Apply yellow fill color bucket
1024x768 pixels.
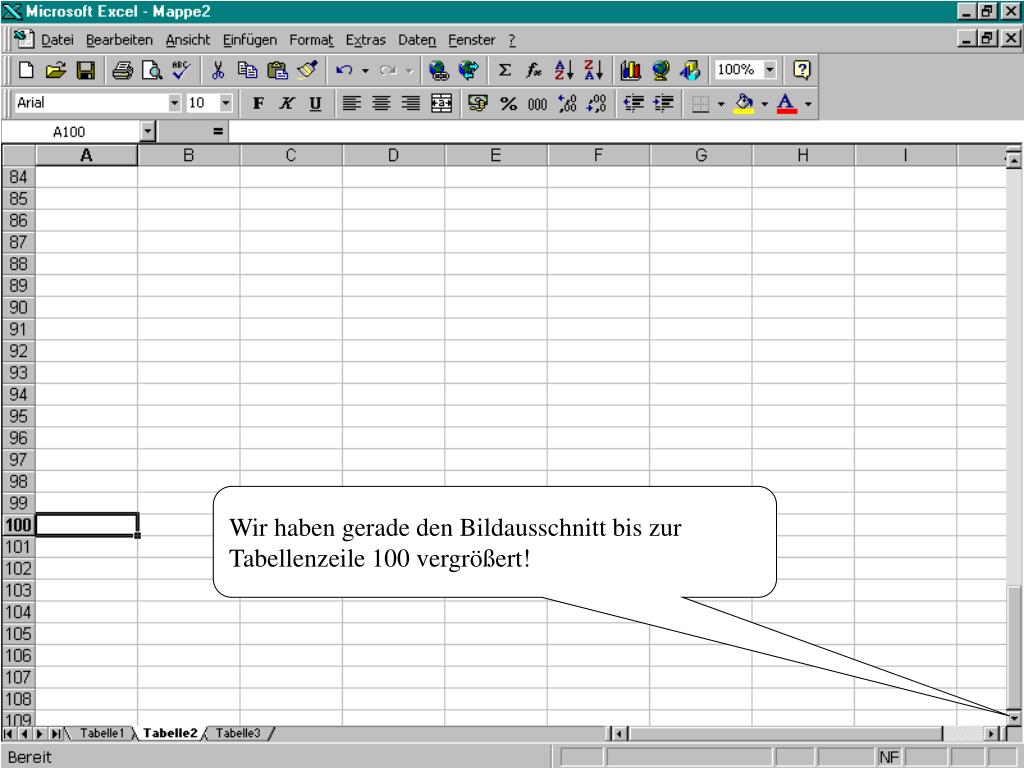pyautogui.click(x=744, y=103)
